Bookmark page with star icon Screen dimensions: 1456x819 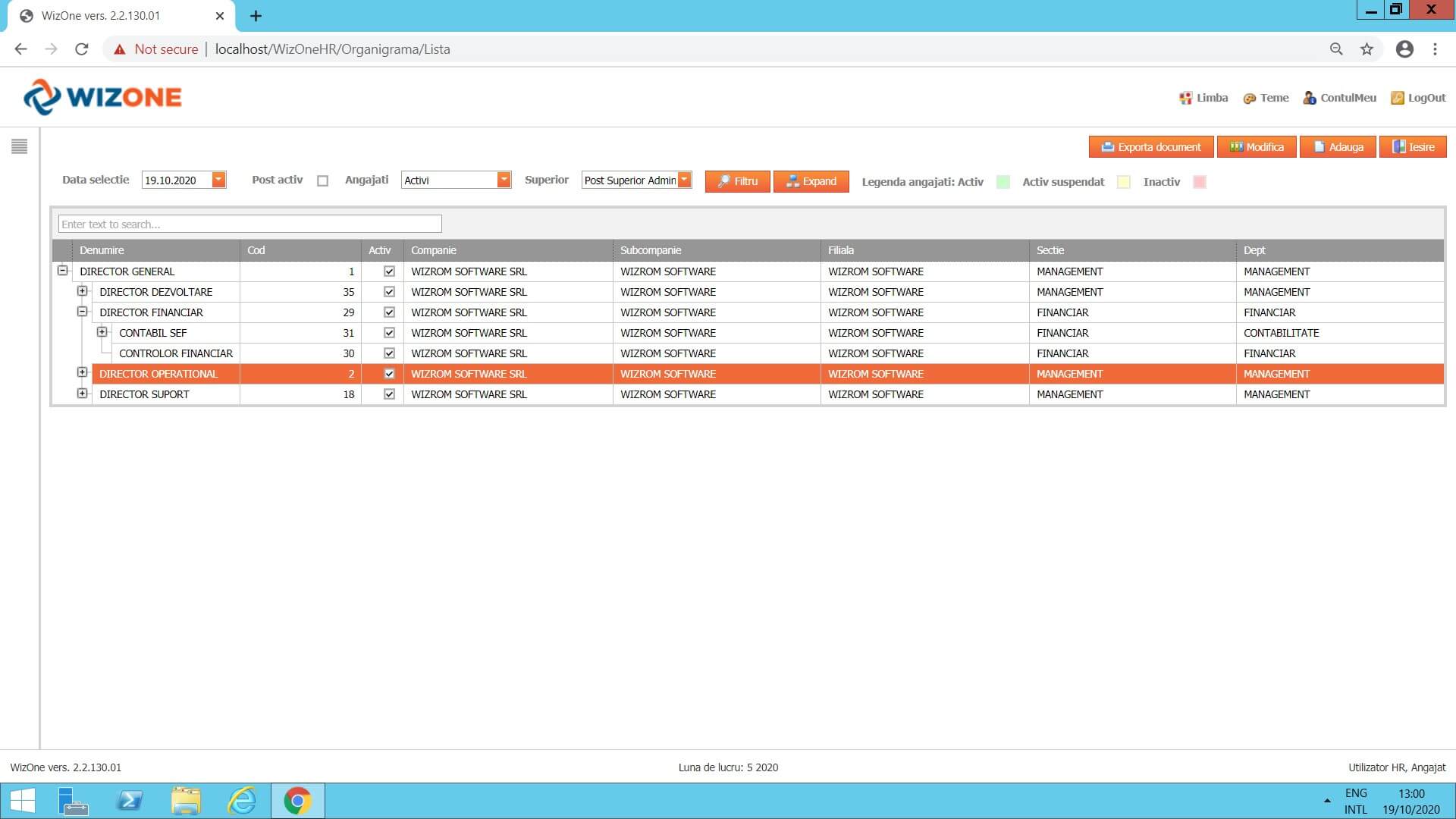1367,49
